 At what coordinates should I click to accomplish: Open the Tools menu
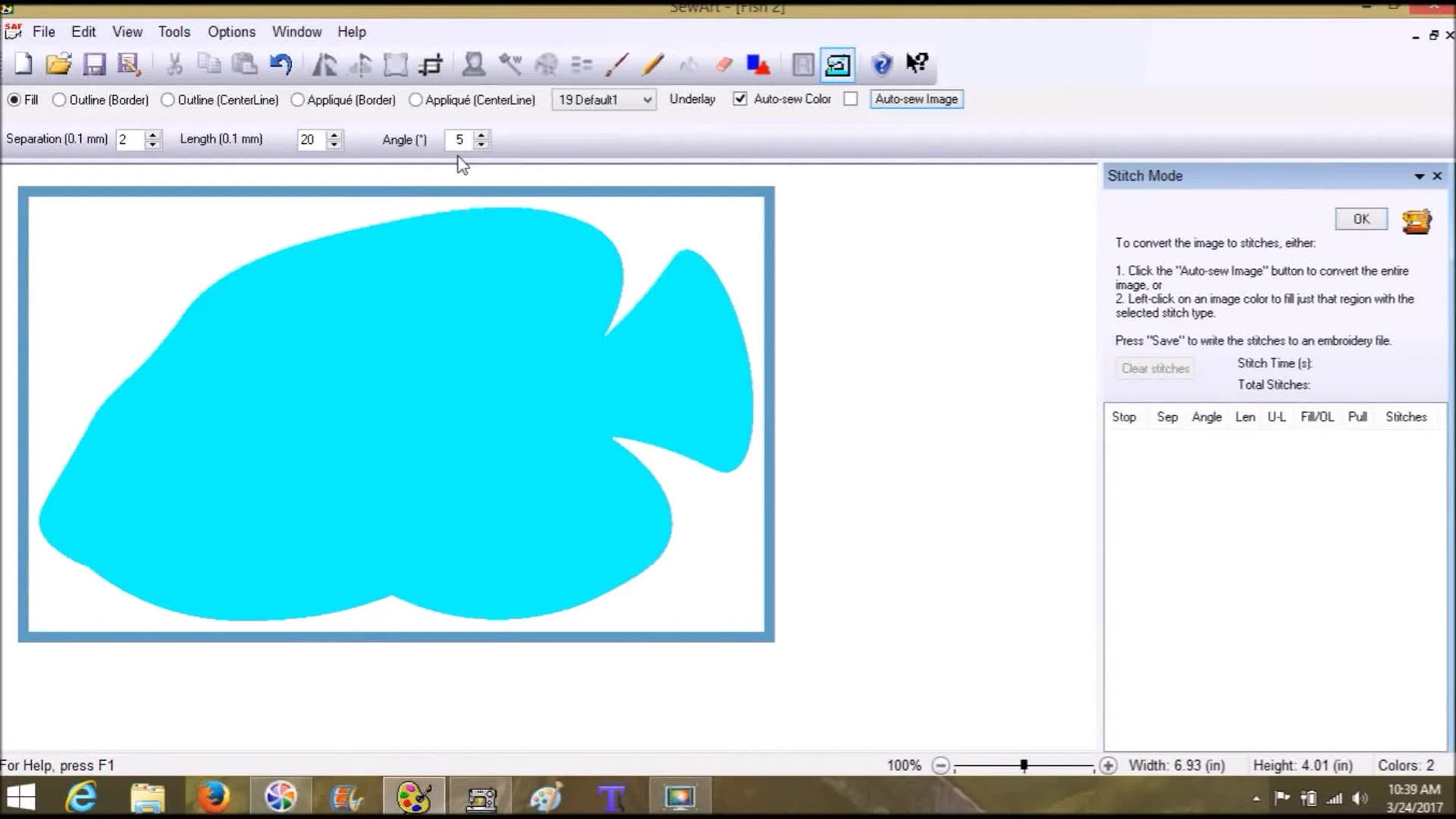173,32
